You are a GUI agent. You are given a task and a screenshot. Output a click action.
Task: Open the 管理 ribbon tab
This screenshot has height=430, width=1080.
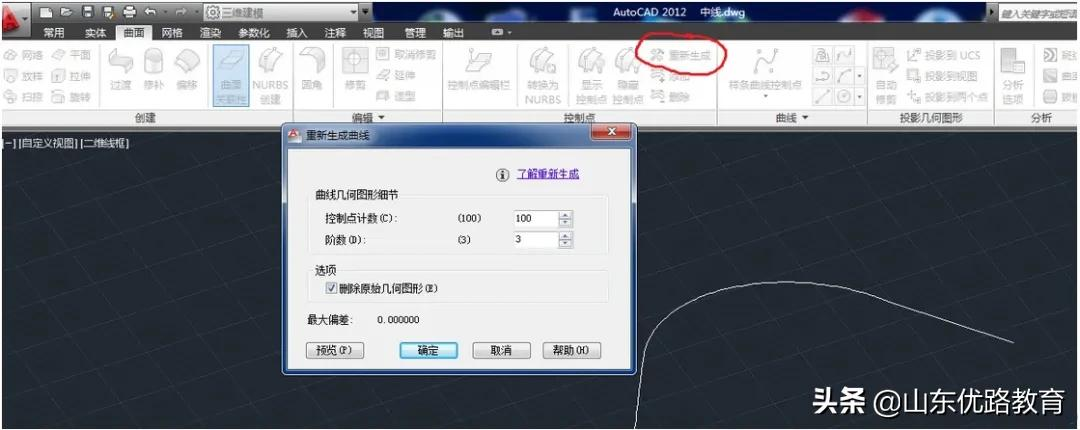point(415,32)
